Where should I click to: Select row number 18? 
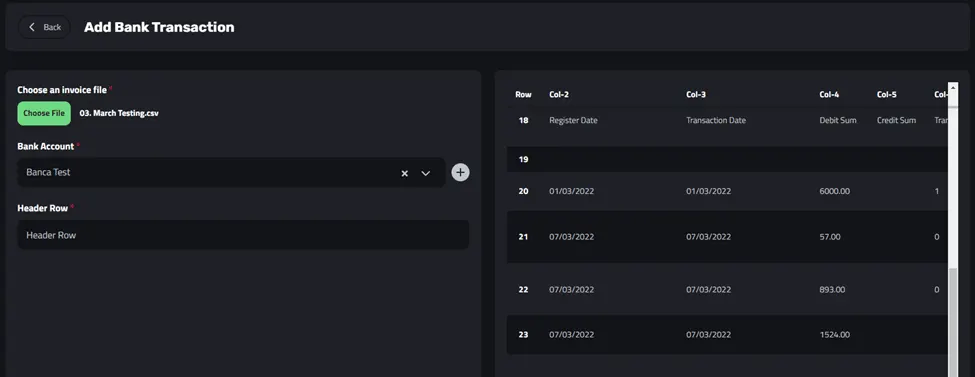coord(523,120)
